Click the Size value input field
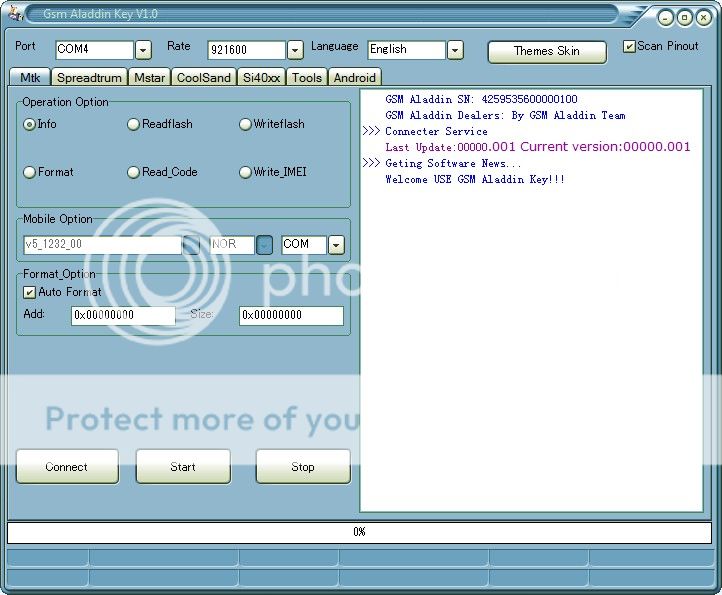Screen dimensions: 722x595 [x=291, y=315]
